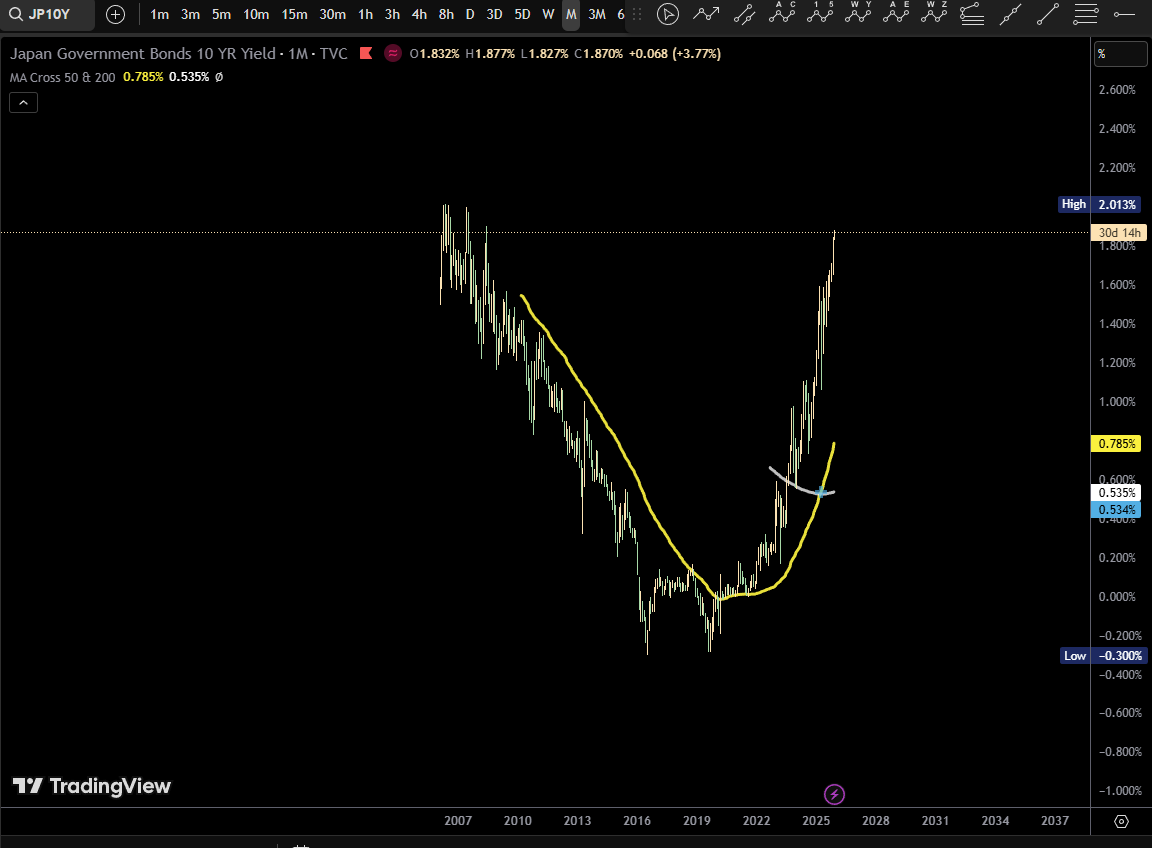Click the red flag icon beside TVC

366,53
